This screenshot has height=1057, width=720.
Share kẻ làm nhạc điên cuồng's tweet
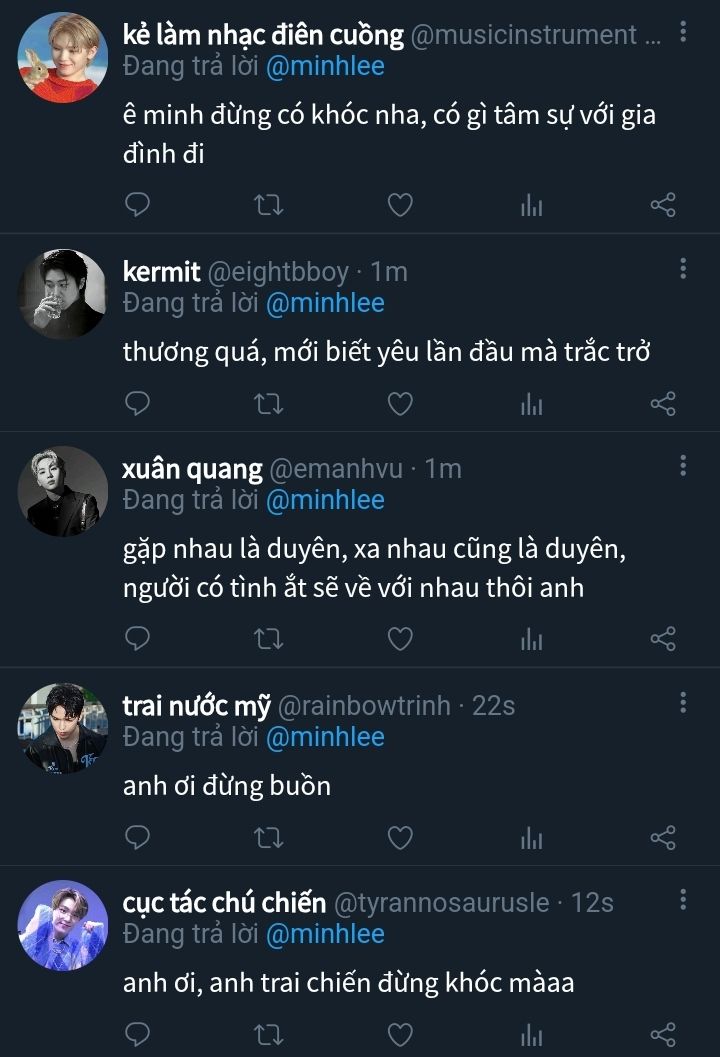(663, 205)
